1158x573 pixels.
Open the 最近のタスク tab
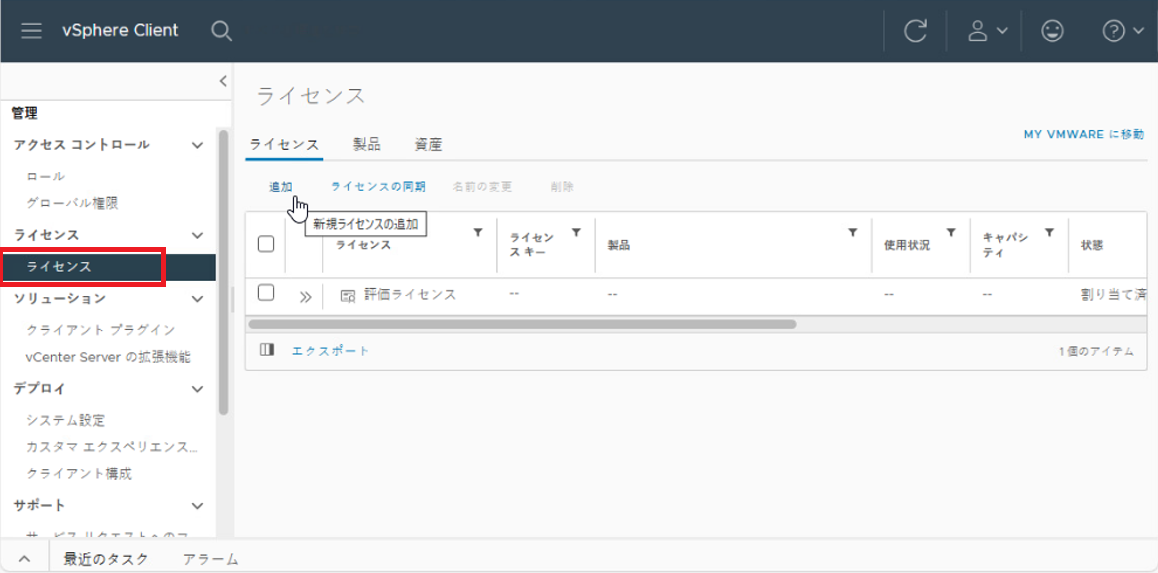click(x=106, y=559)
